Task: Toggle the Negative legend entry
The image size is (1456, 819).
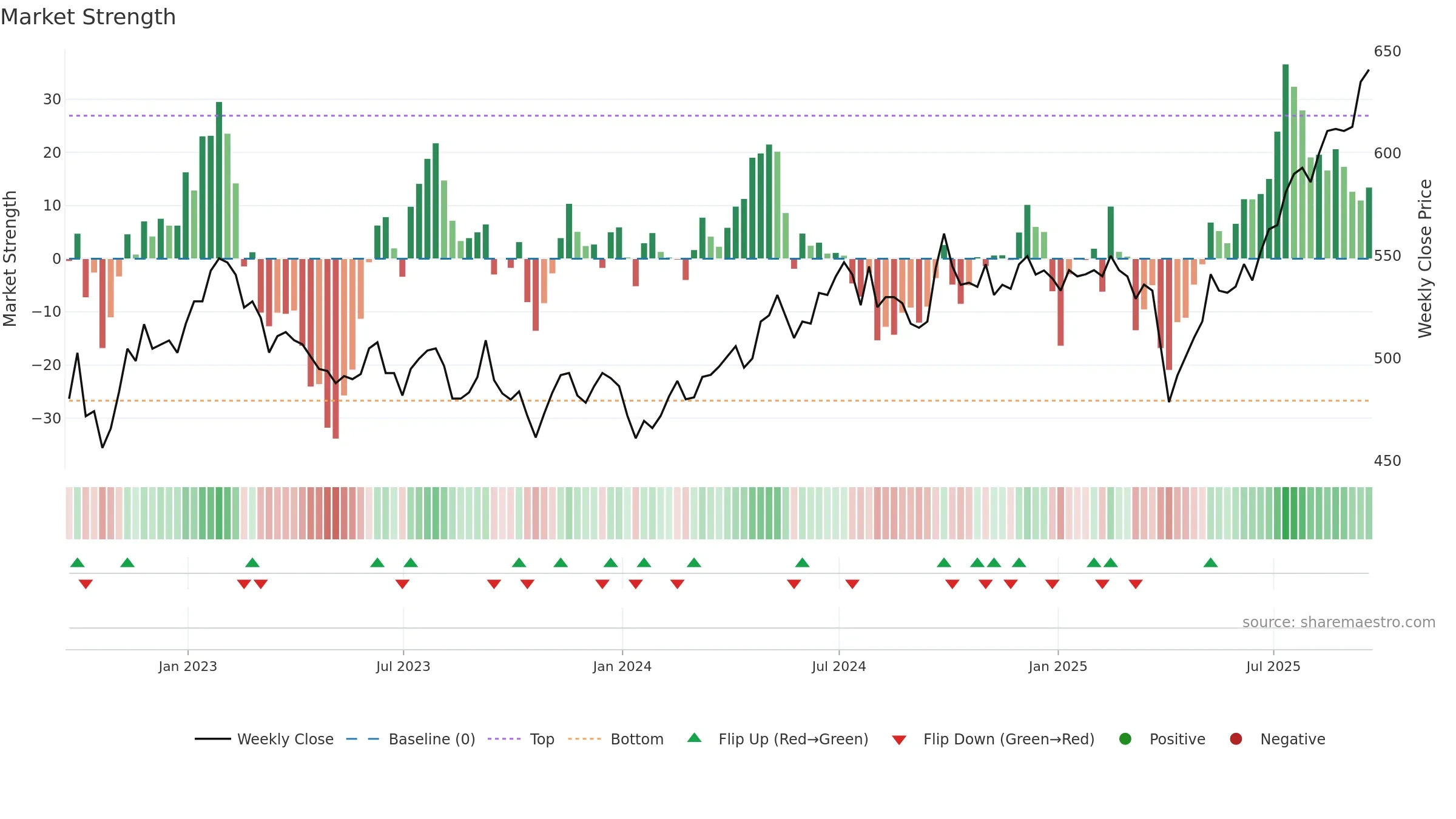Action: pos(1277,739)
